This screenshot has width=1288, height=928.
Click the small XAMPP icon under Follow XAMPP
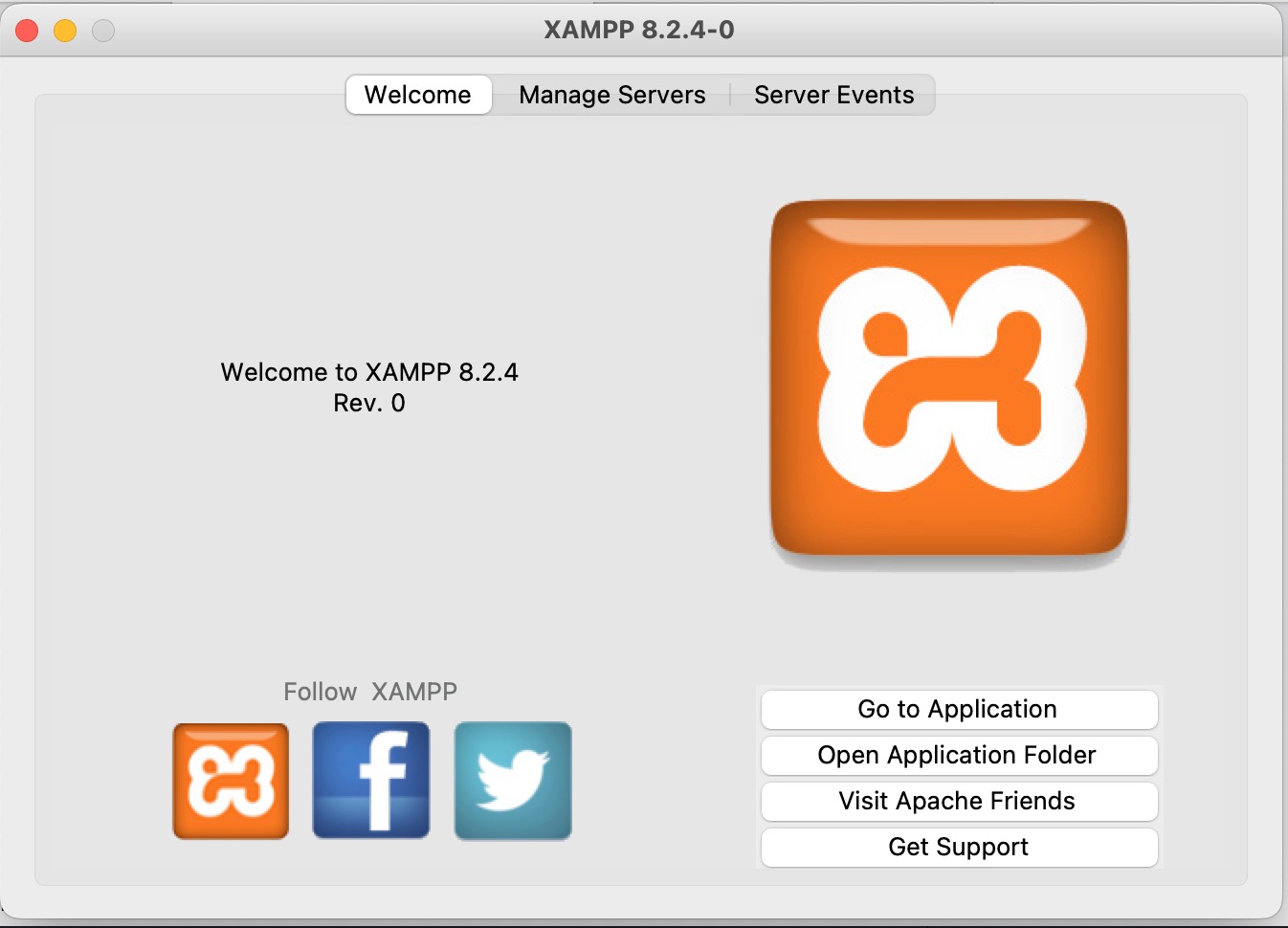(x=230, y=780)
